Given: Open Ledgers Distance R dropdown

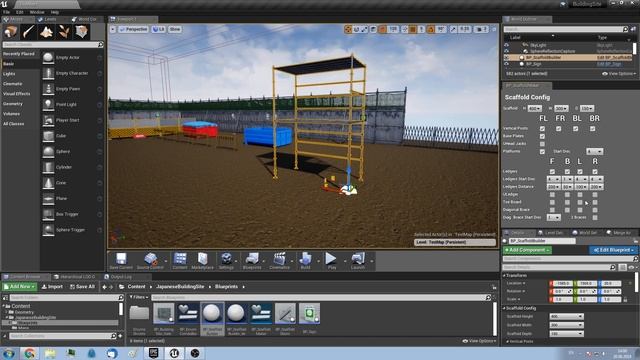Looking at the screenshot, I should pos(596,187).
